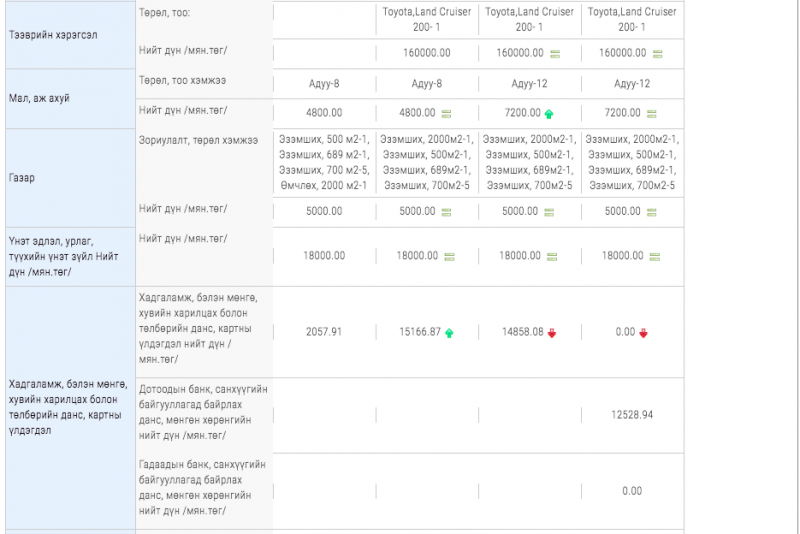Select the red down arrow next to 0.00
This screenshot has width=800, height=534.
coord(644,333)
